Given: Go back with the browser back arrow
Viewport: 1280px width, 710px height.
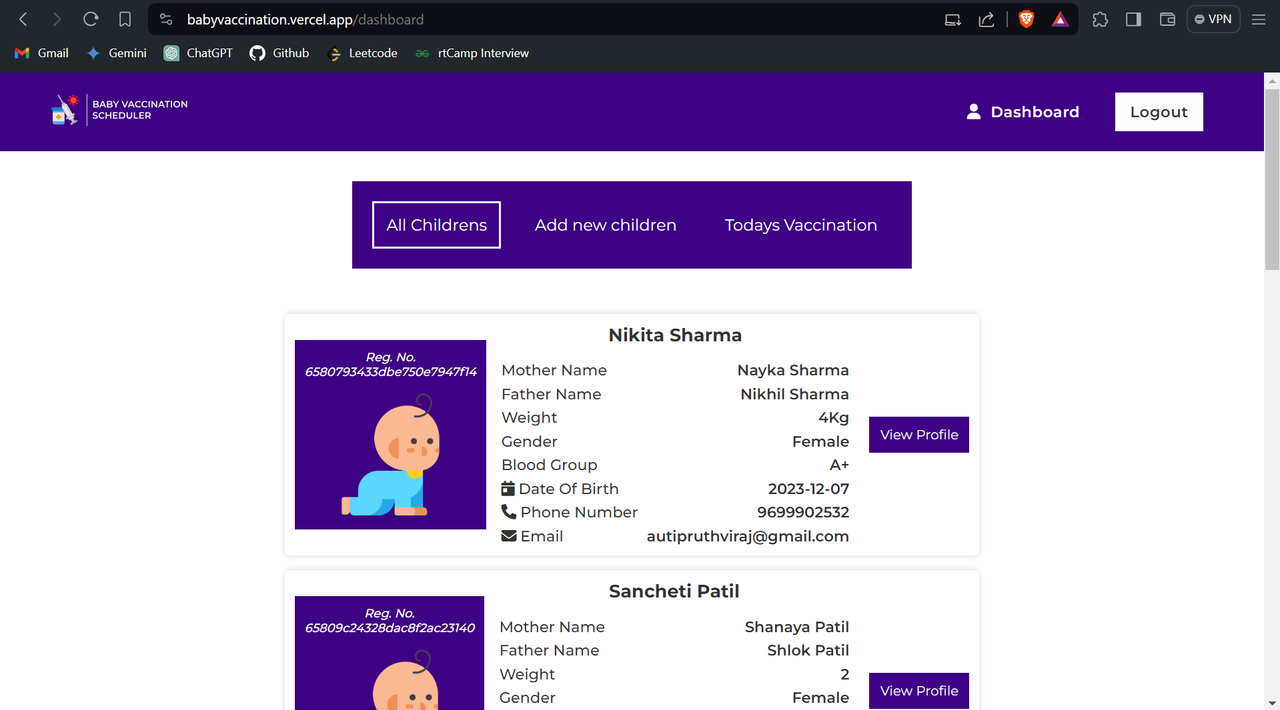Looking at the screenshot, I should [x=24, y=19].
